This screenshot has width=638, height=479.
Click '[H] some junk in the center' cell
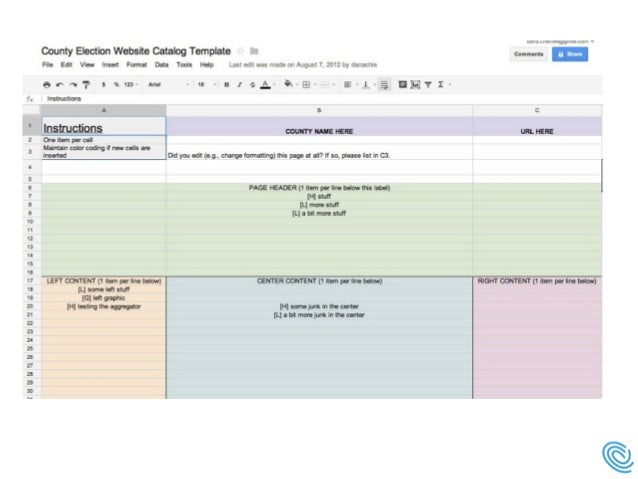point(319,306)
